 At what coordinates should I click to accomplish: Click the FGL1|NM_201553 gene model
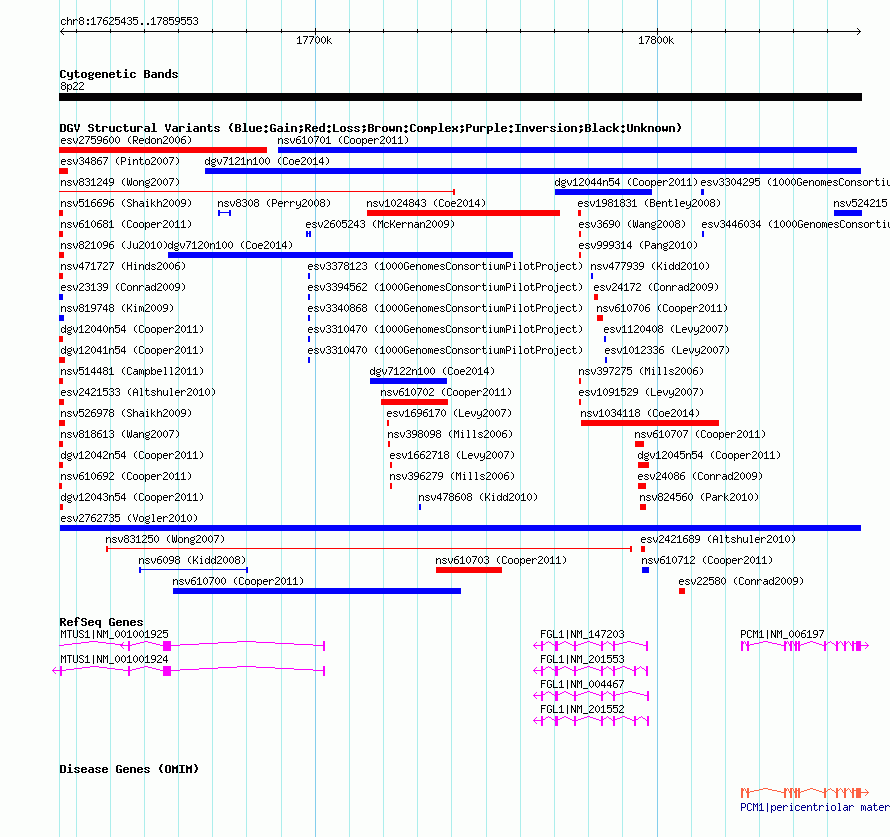[x=591, y=671]
